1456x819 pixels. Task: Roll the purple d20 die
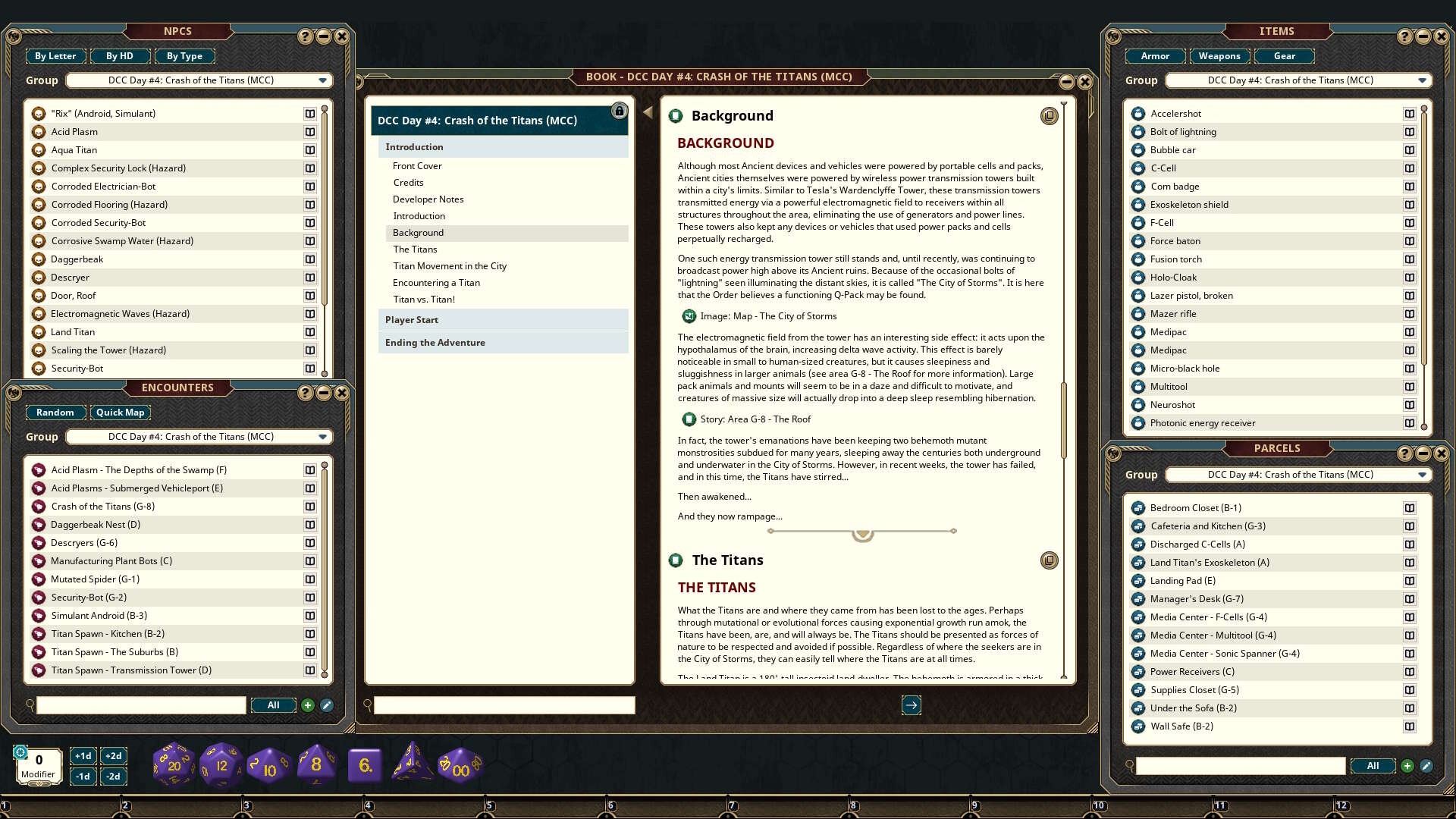(x=173, y=764)
